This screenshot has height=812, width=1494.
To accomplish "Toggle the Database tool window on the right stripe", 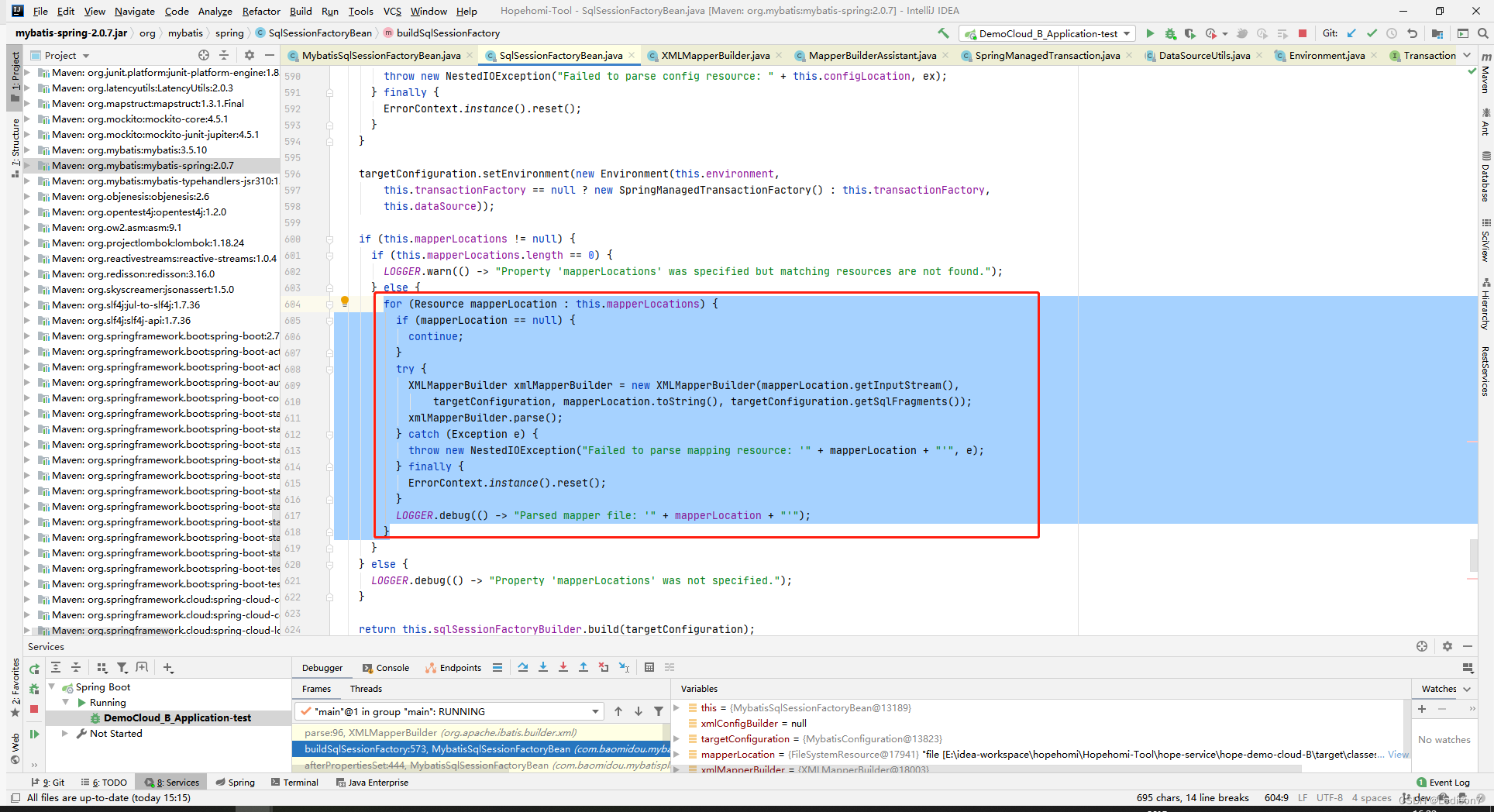I will pos(1485,177).
